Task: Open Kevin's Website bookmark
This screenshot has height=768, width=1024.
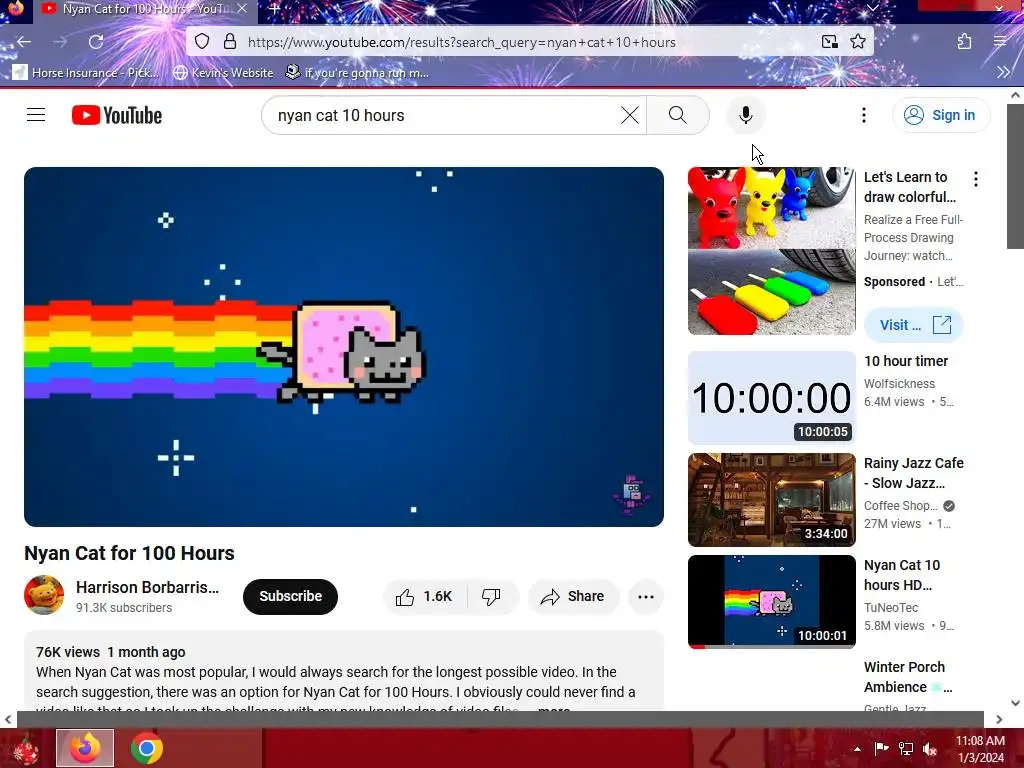Action: (223, 72)
